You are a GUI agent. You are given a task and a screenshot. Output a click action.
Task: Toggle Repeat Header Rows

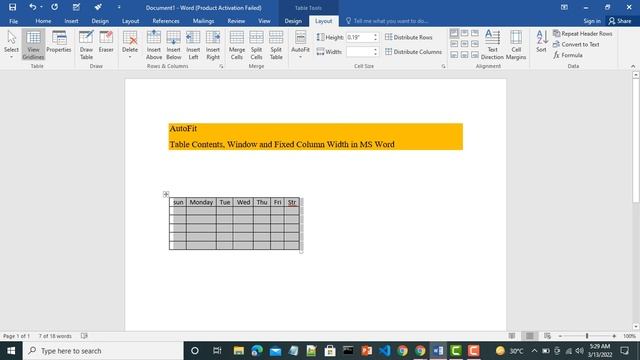(x=582, y=33)
